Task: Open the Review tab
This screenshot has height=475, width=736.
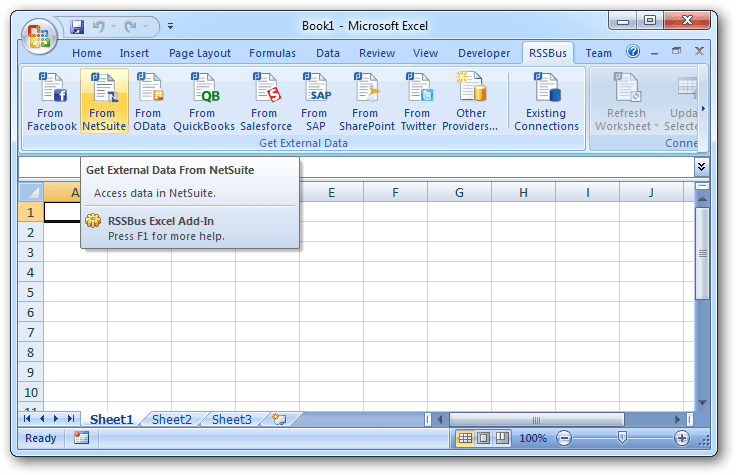Action: tap(377, 54)
